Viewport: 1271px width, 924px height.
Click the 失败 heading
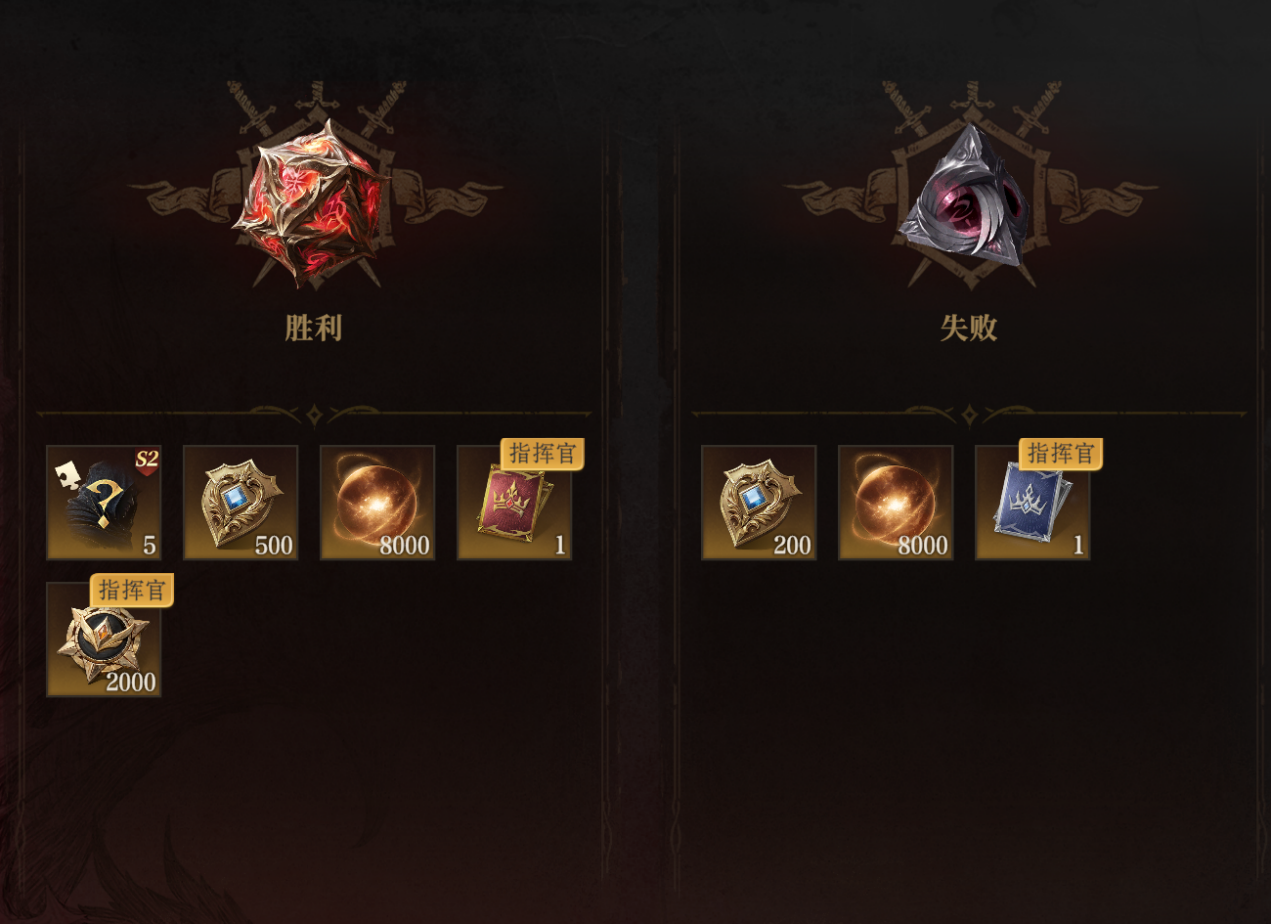(969, 328)
